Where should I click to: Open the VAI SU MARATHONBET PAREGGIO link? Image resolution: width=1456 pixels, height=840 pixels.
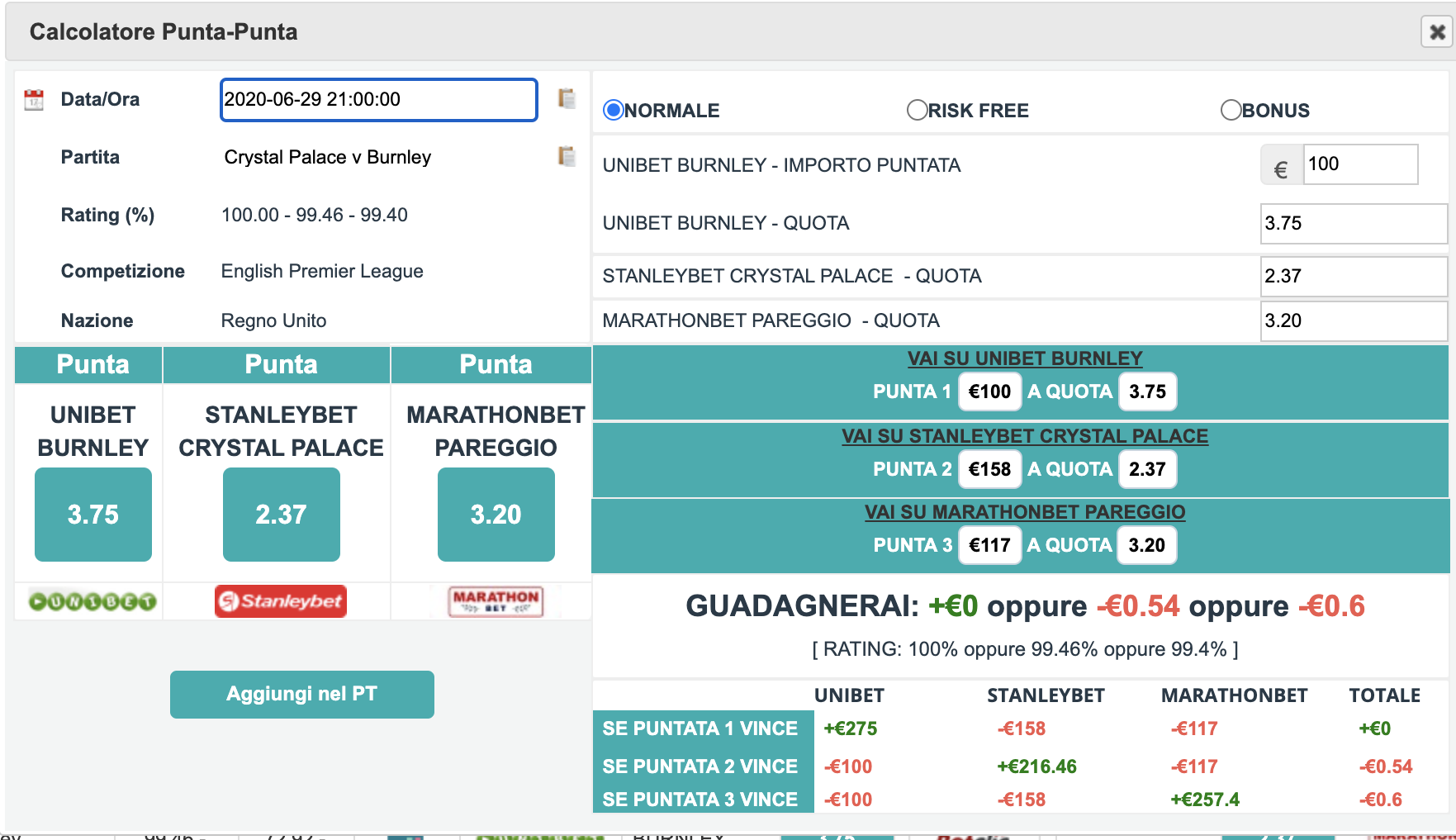[1025, 512]
